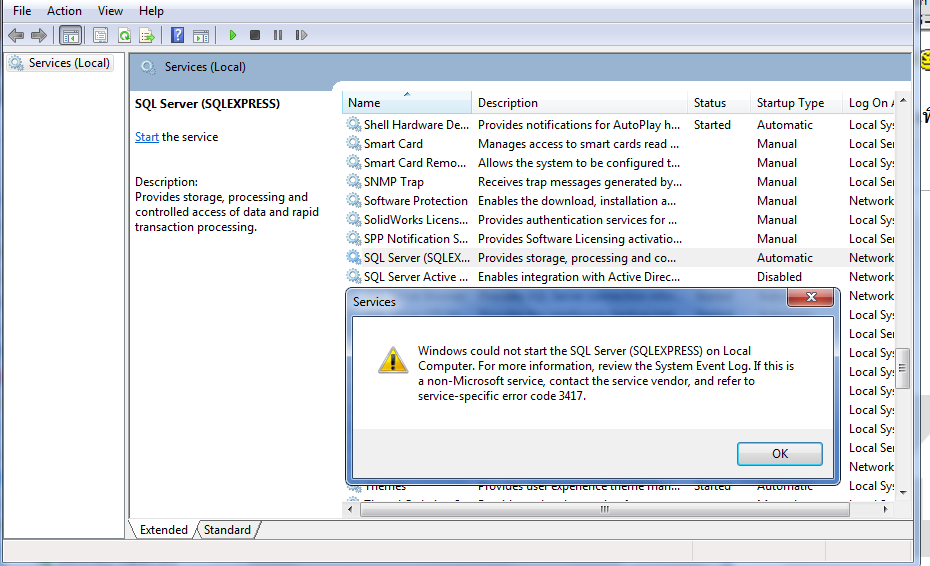
Task: Select the Smart Card service name
Action: point(393,144)
